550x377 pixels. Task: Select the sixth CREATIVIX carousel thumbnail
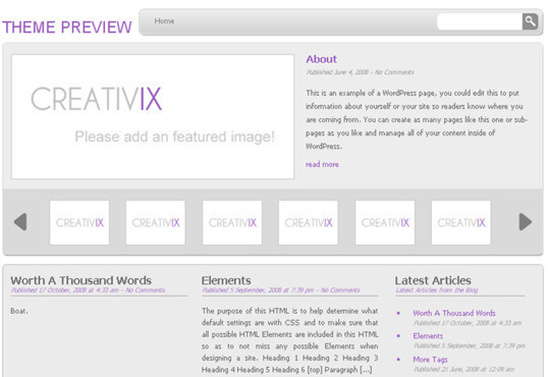[x=461, y=222]
